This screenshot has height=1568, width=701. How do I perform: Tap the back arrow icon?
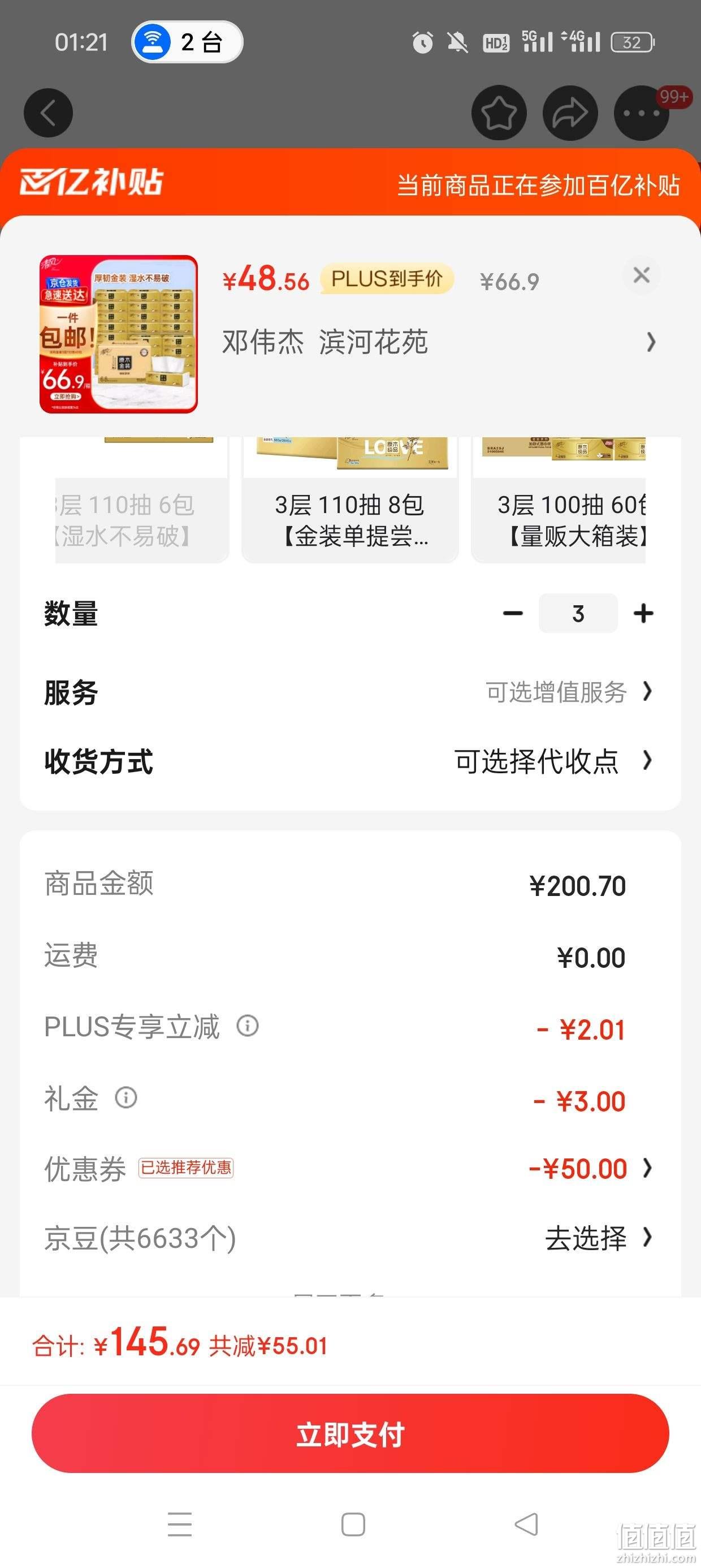click(x=48, y=113)
